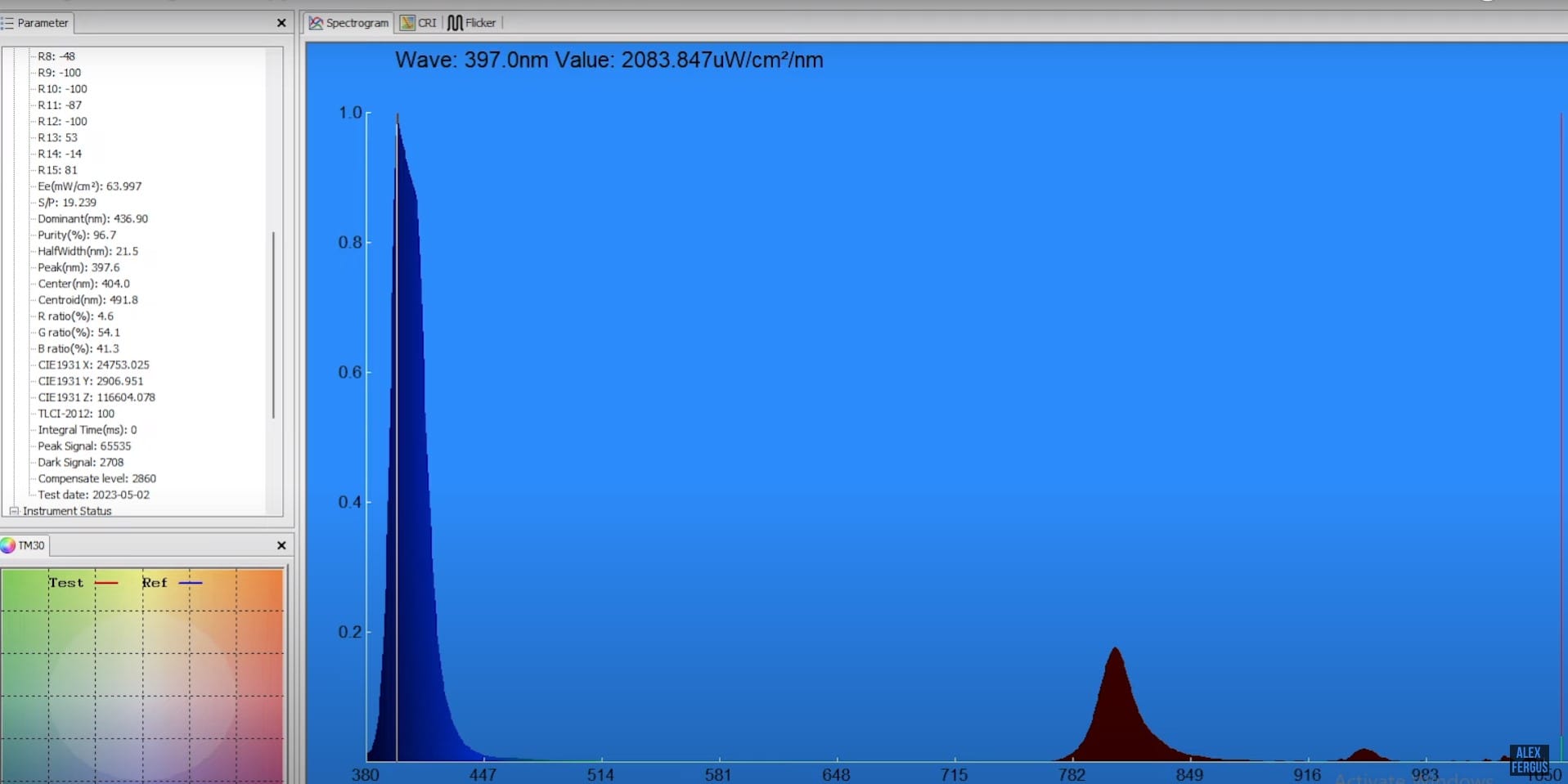Click the 782 wavelength axis label
Image resolution: width=1568 pixels, height=784 pixels.
(1072, 774)
